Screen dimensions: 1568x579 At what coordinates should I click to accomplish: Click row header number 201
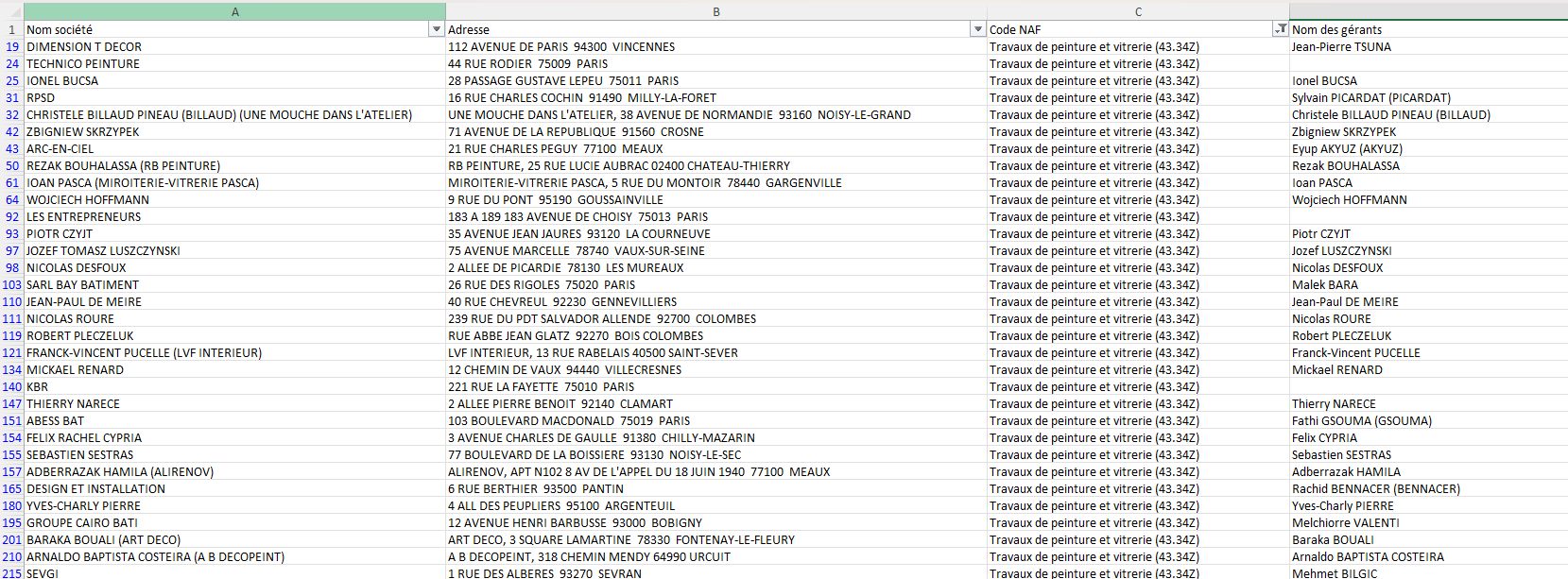[11, 539]
